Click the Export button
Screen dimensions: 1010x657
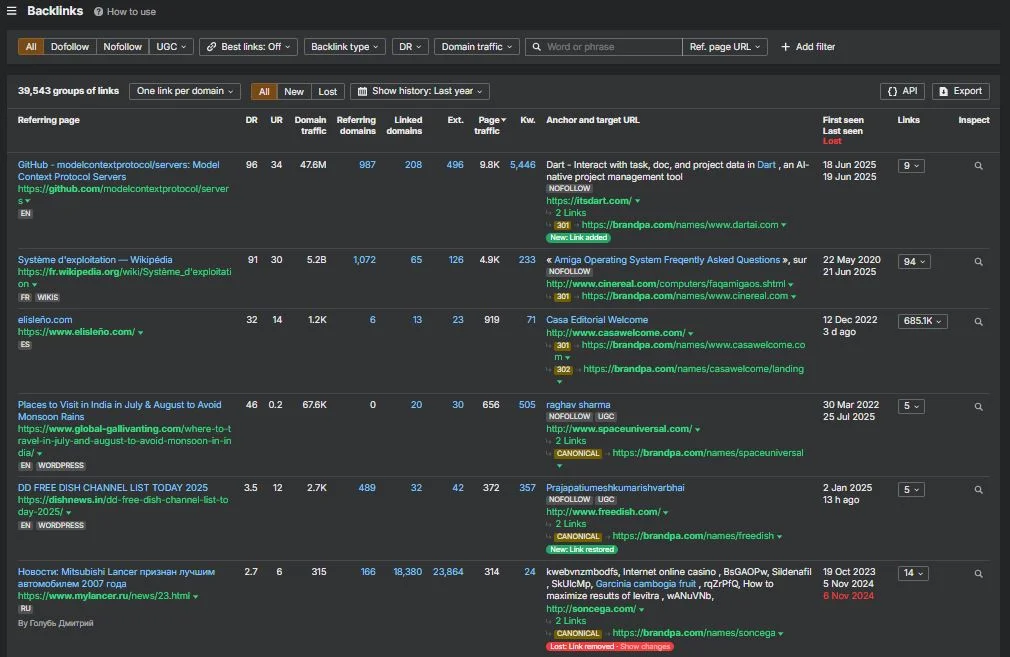[x=961, y=91]
